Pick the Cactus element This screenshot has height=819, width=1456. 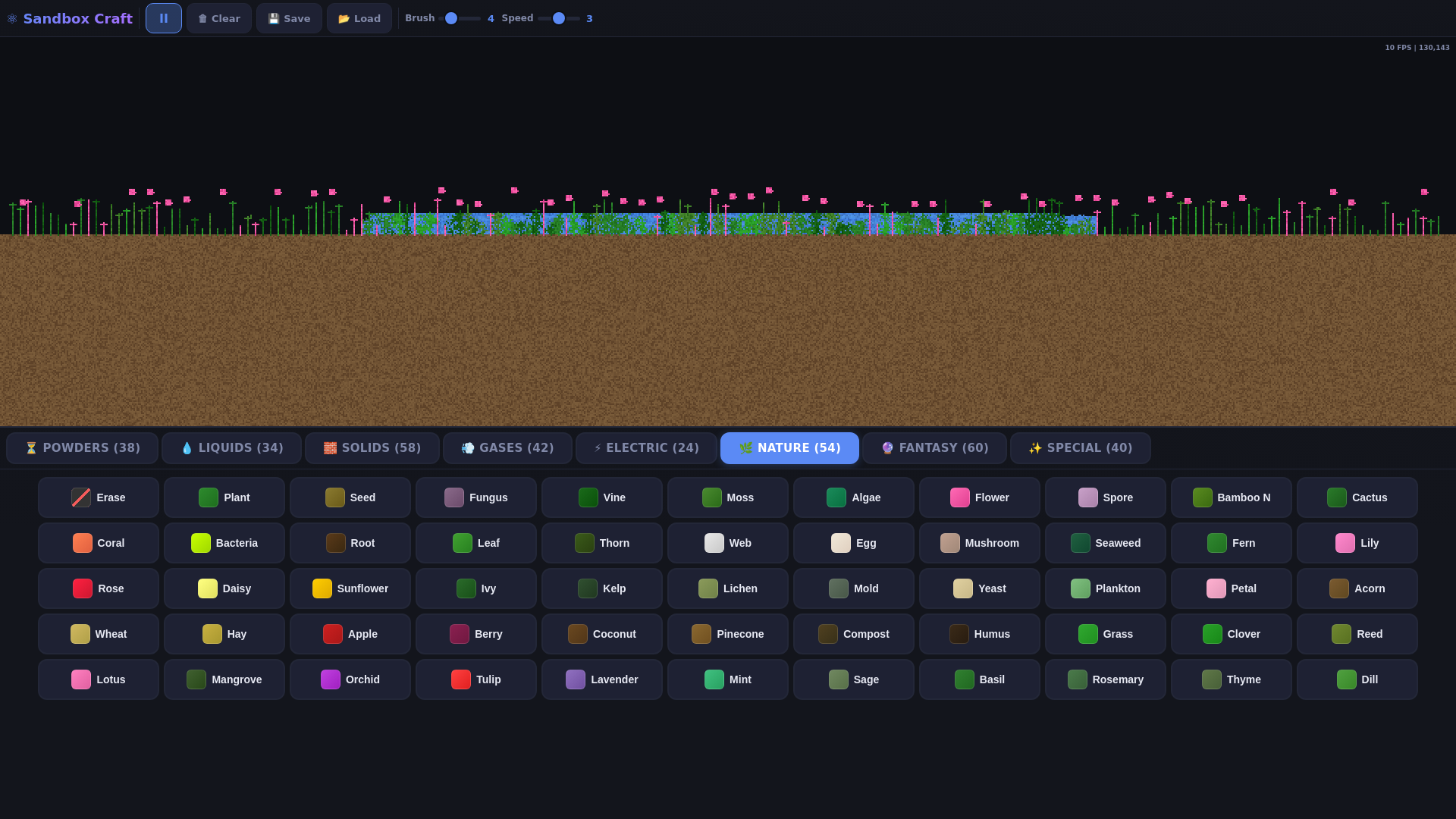(1357, 497)
